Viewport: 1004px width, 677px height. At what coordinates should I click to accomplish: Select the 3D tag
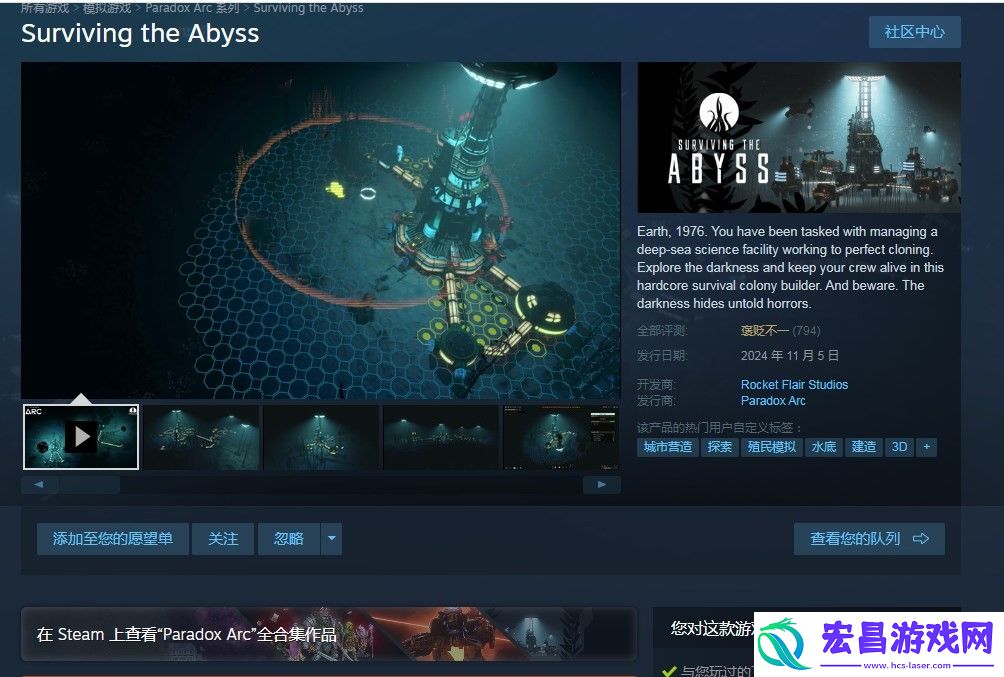click(x=899, y=447)
